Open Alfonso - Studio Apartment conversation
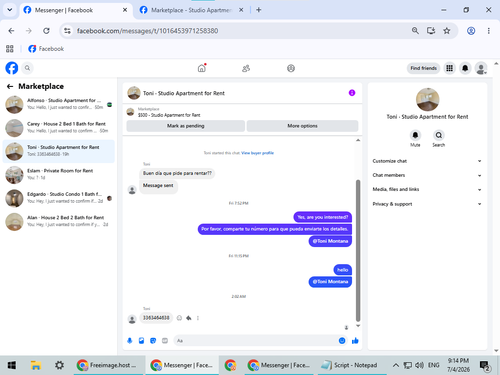Viewport: 500px width, 375px height. click(59, 104)
